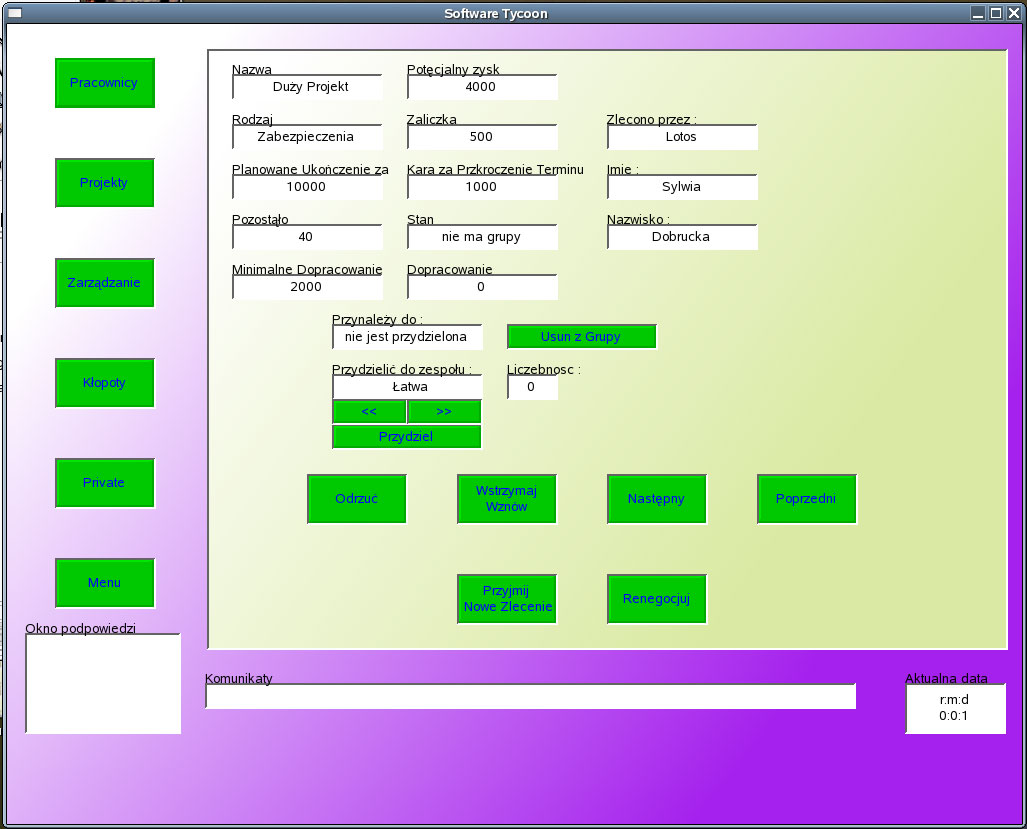
Task: Click the Przydzielić do zespołu field
Action: click(407, 387)
